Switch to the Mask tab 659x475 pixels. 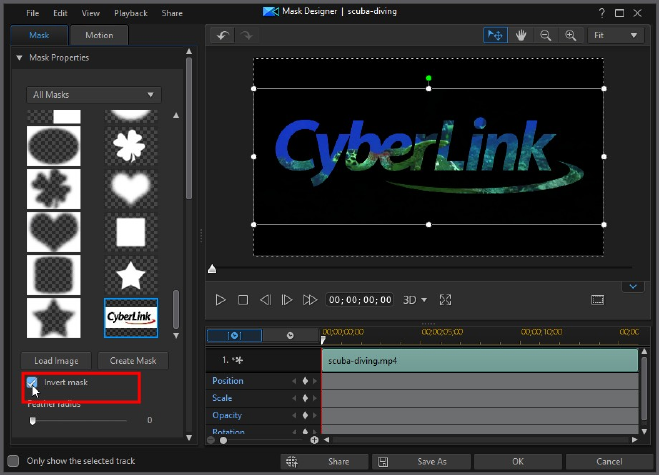[39, 35]
